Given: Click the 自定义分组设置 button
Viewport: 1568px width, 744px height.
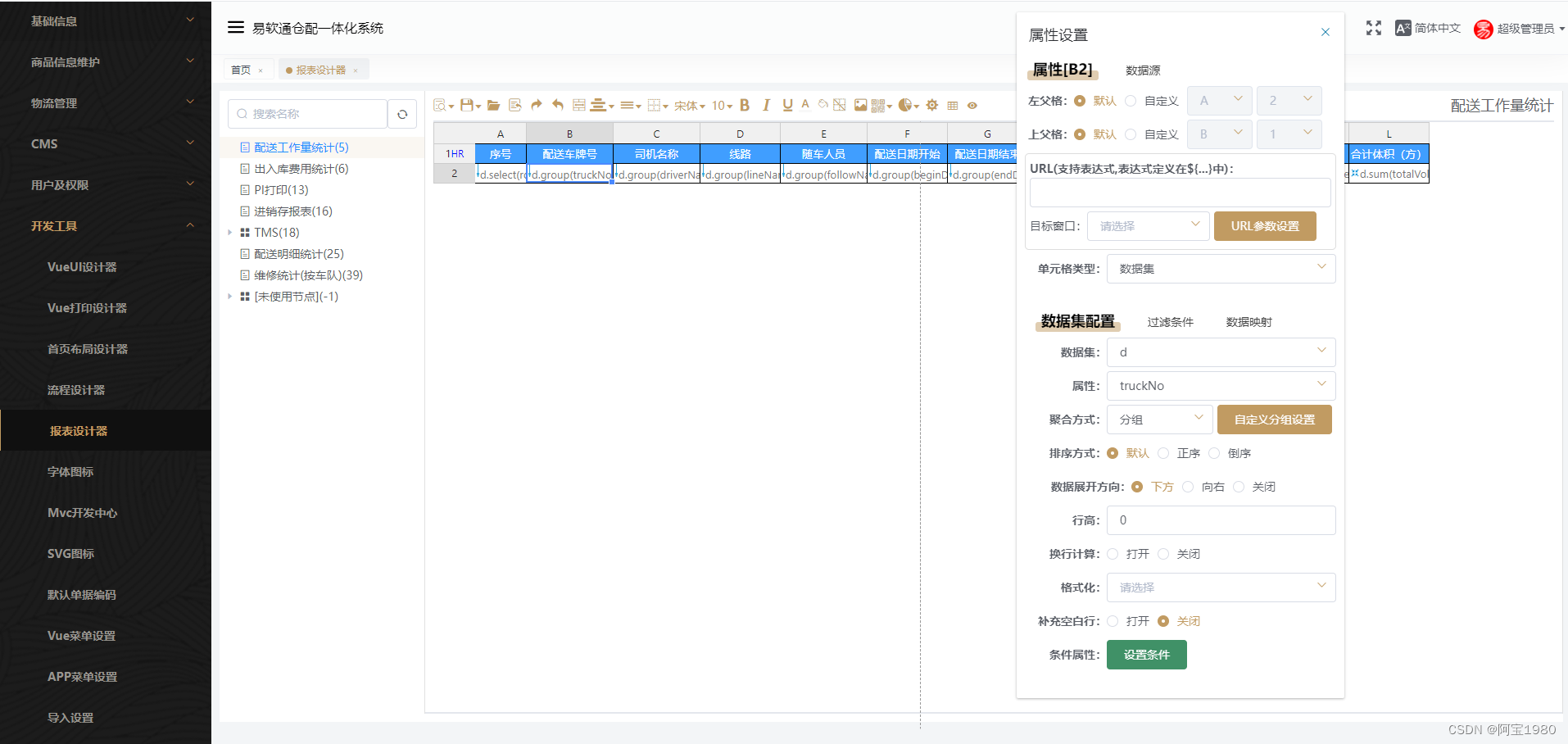Looking at the screenshot, I should point(1275,420).
